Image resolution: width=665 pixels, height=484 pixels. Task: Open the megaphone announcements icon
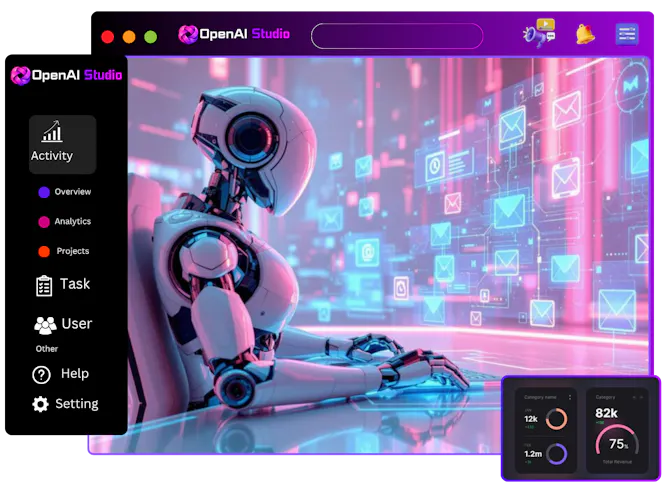coord(539,33)
